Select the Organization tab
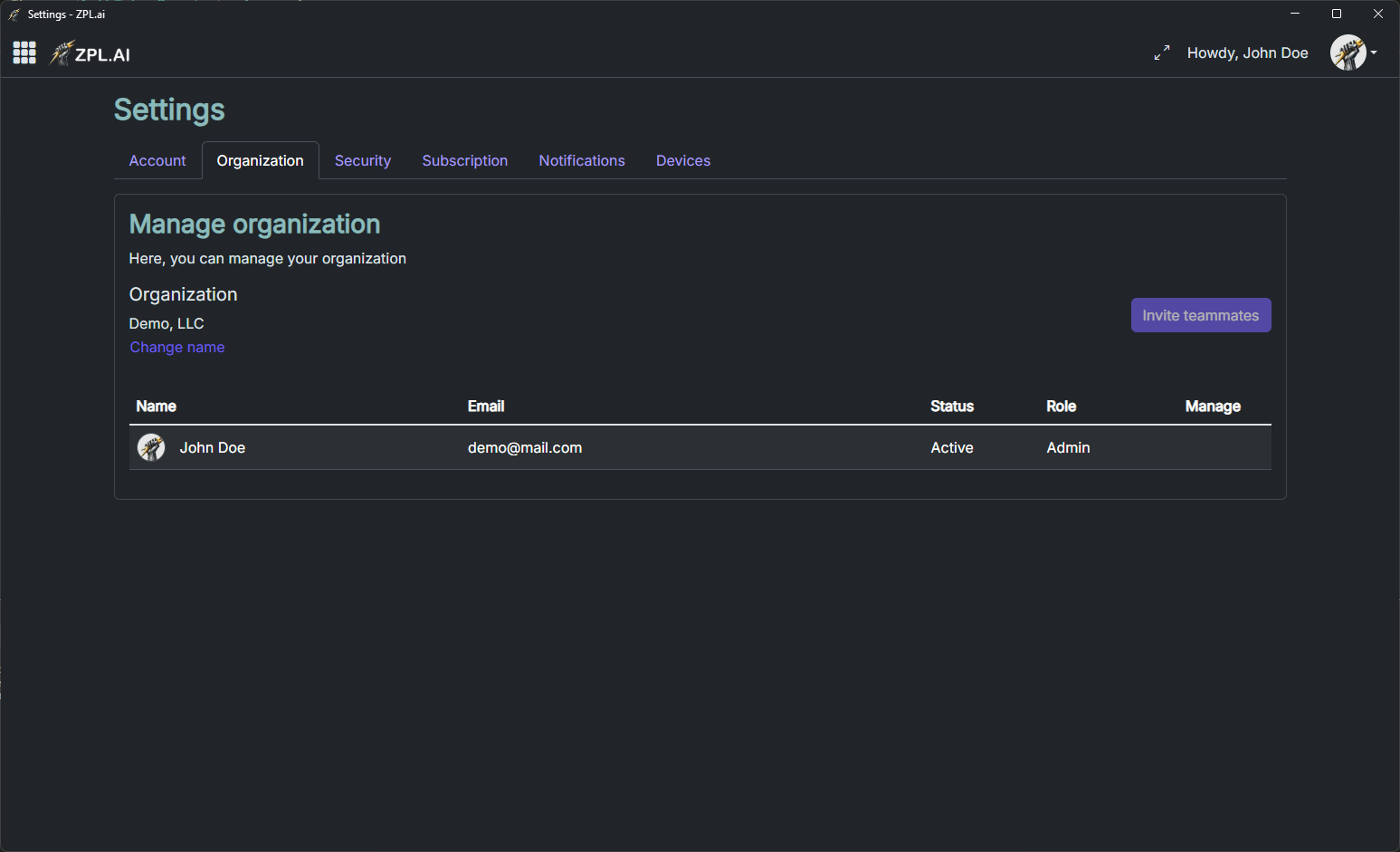The image size is (1400, 852). (x=260, y=161)
